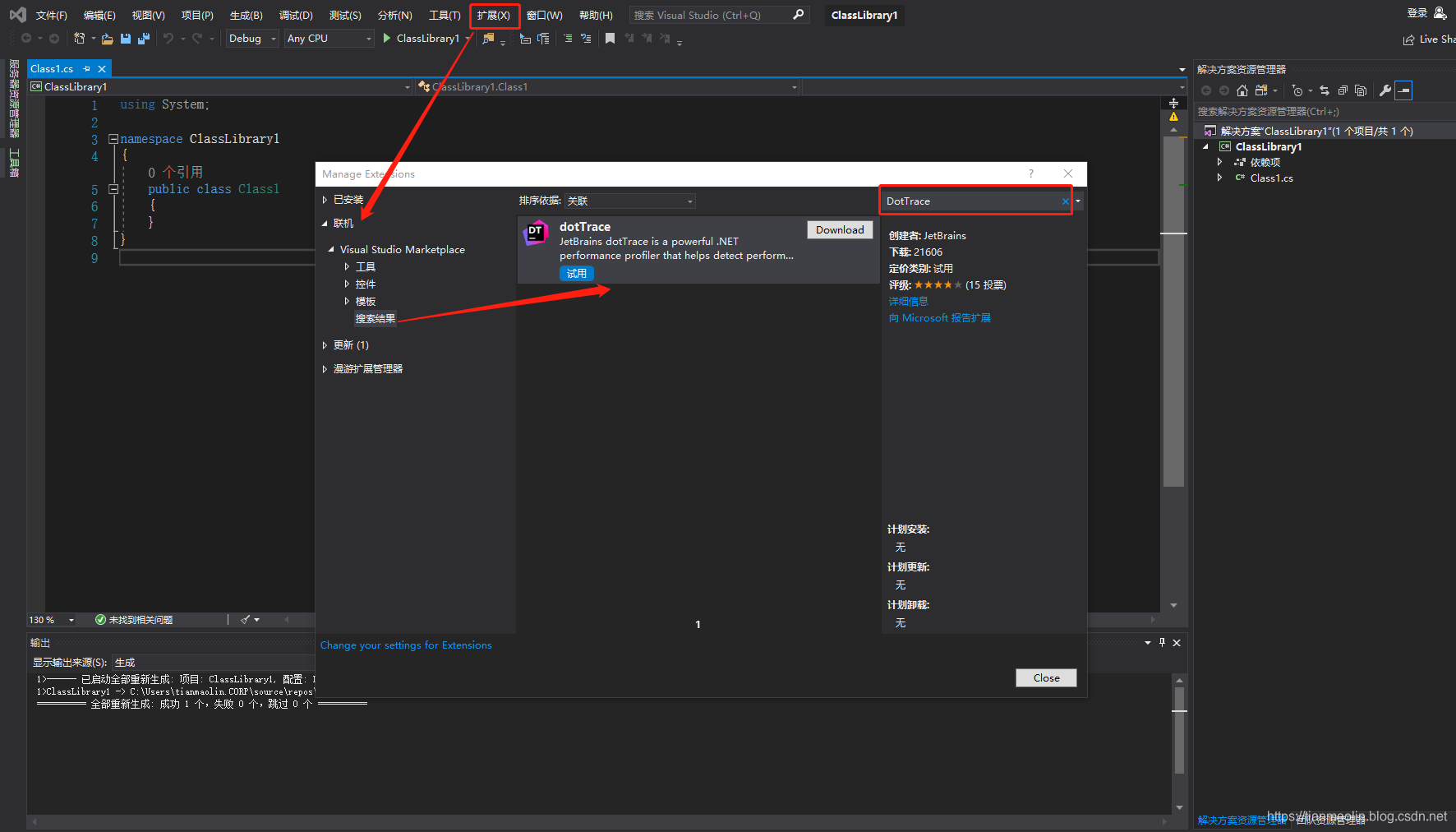Toggle the class code folding box
Image resolution: width=1456 pixels, height=832 pixels.
tap(113, 189)
